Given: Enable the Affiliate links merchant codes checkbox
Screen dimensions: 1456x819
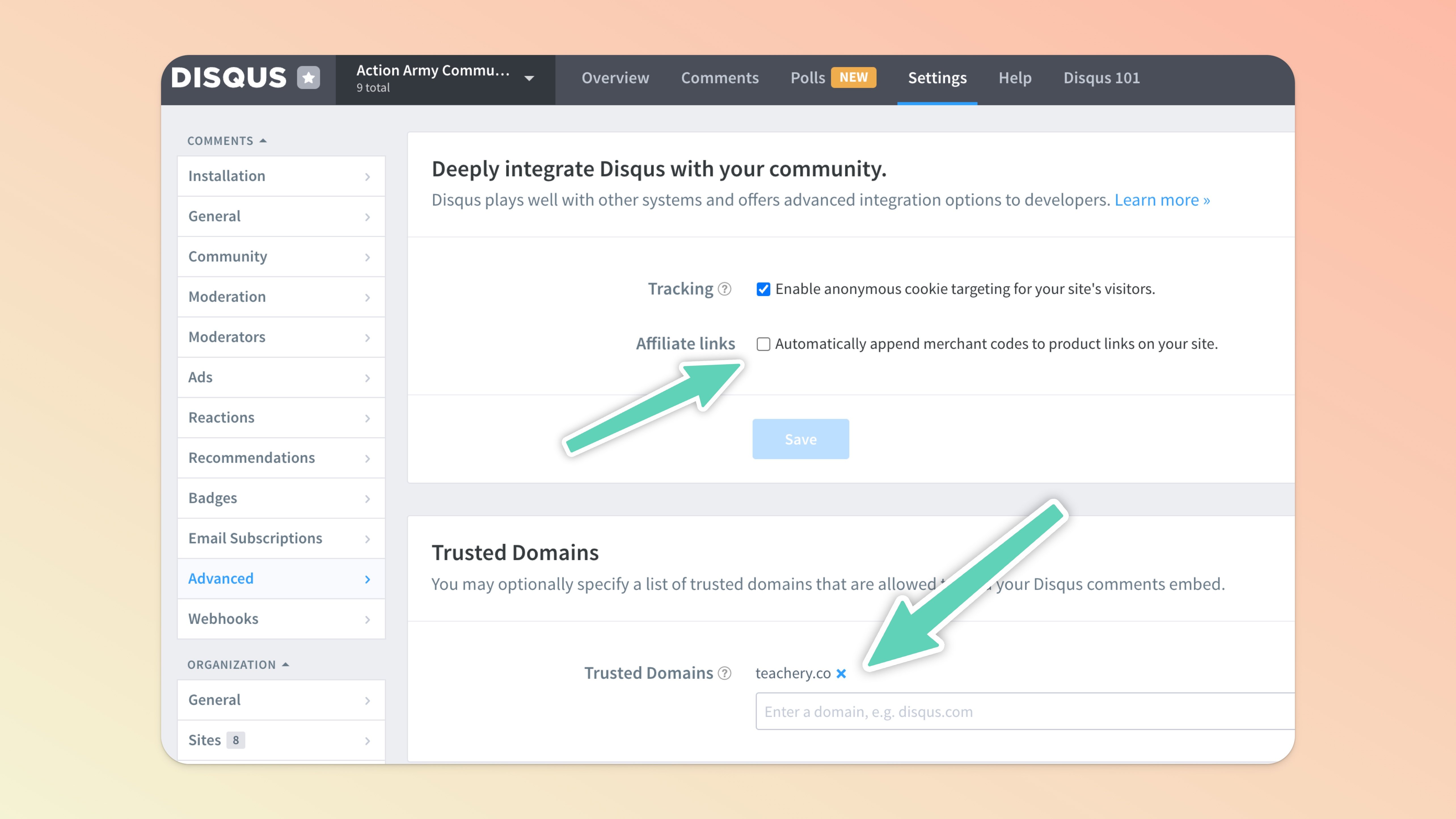Looking at the screenshot, I should tap(763, 344).
